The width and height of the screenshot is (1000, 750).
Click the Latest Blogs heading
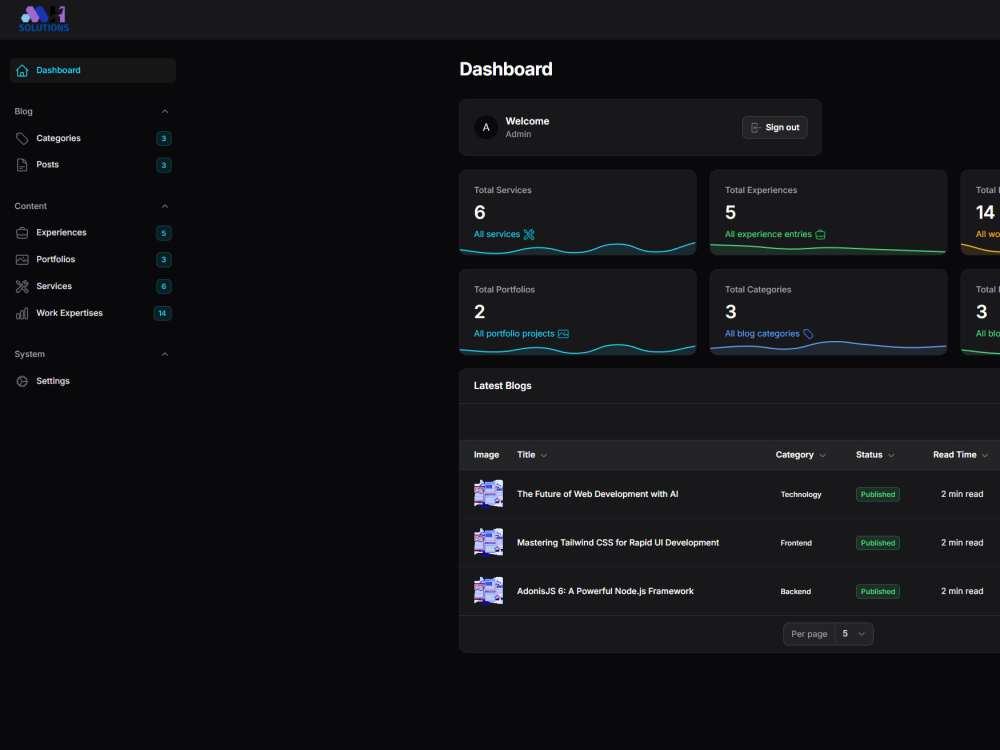point(503,386)
